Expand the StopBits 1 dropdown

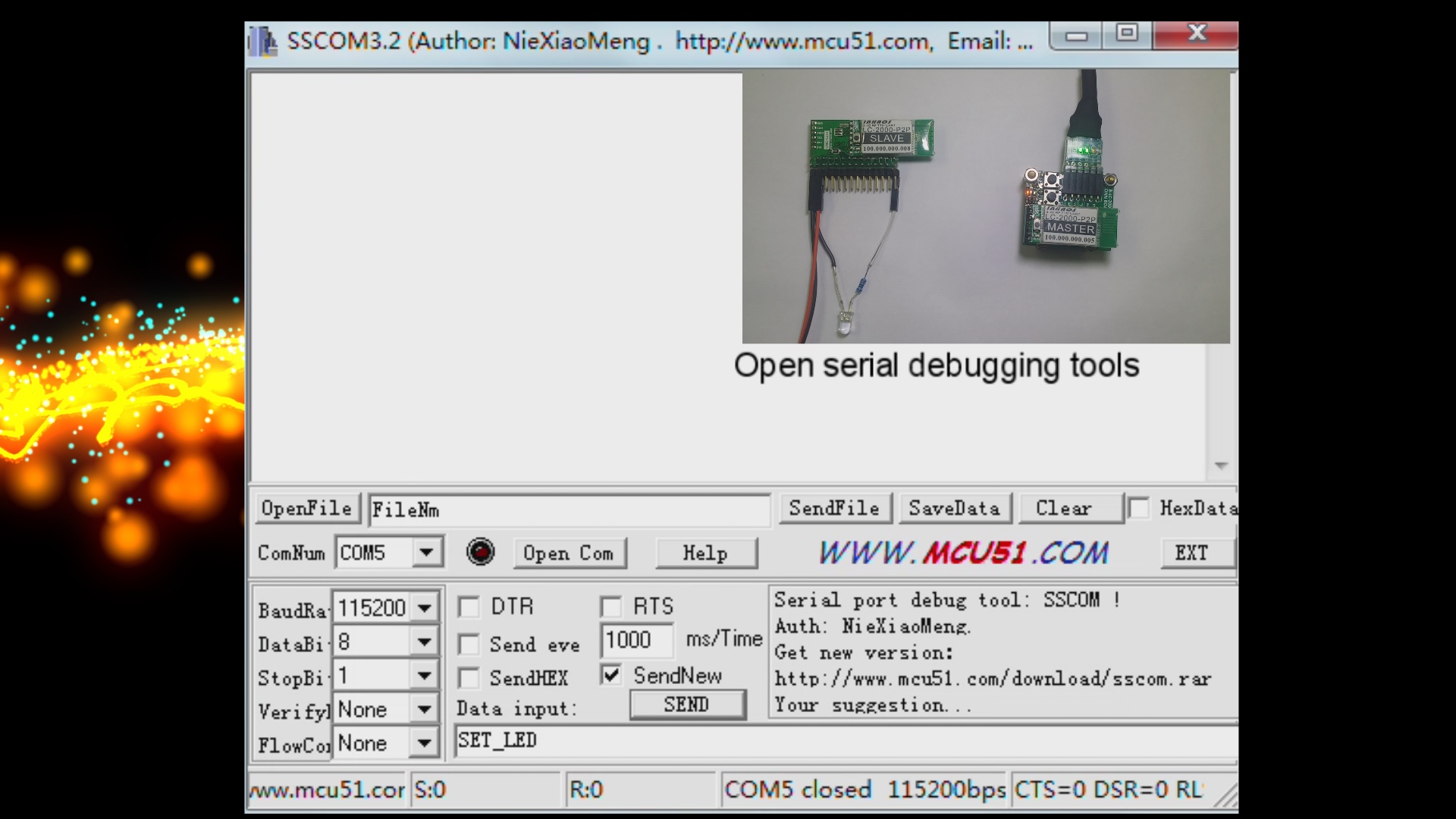[x=425, y=675]
